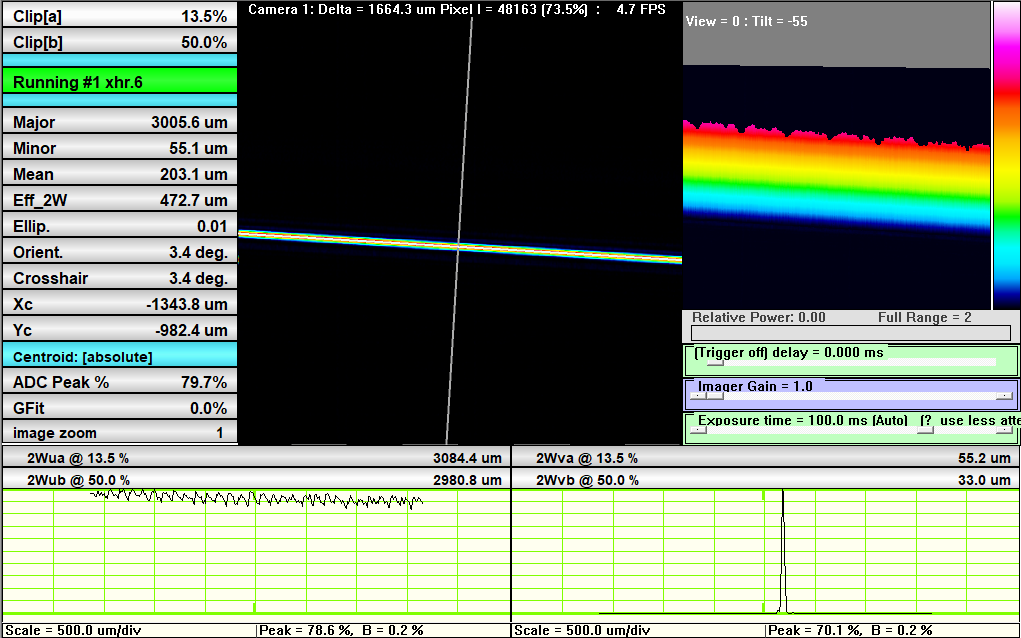
Task: Click the 2Wua @ 13.5 % width button
Action: tap(255, 458)
